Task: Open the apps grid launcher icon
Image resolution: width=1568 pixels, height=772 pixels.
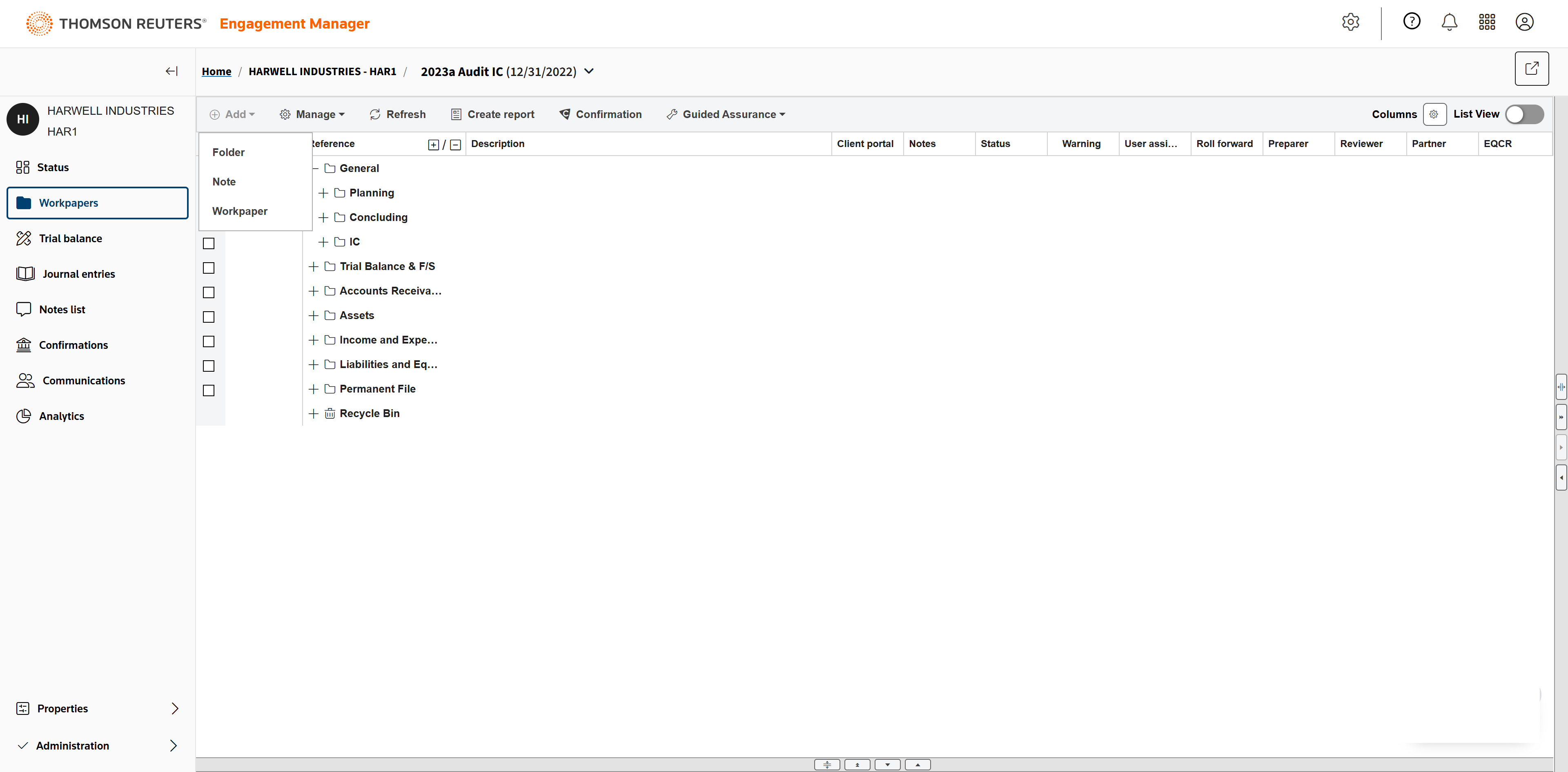Action: pos(1486,22)
